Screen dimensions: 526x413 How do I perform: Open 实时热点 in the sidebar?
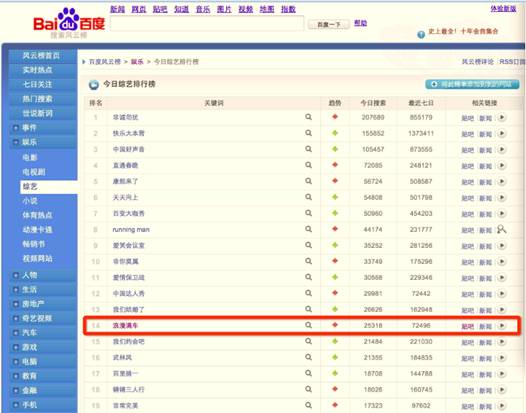(37, 70)
